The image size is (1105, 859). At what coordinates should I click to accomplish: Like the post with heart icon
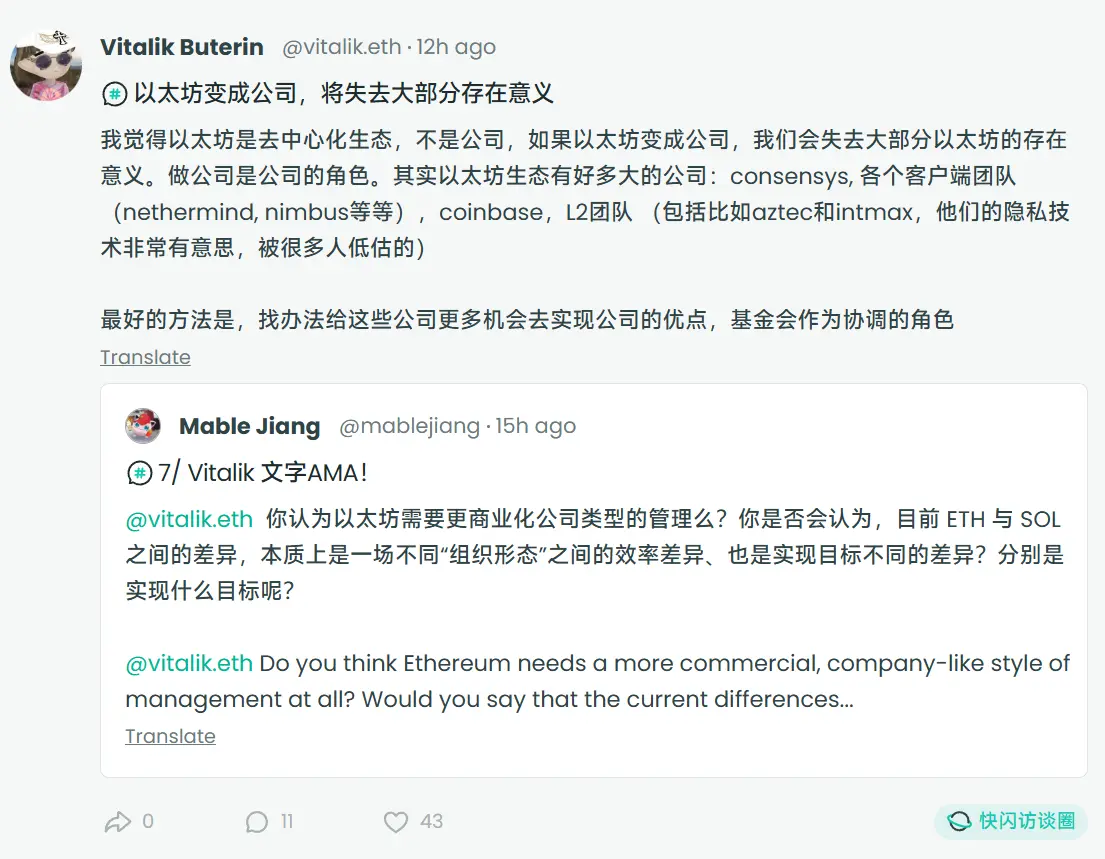tap(396, 822)
